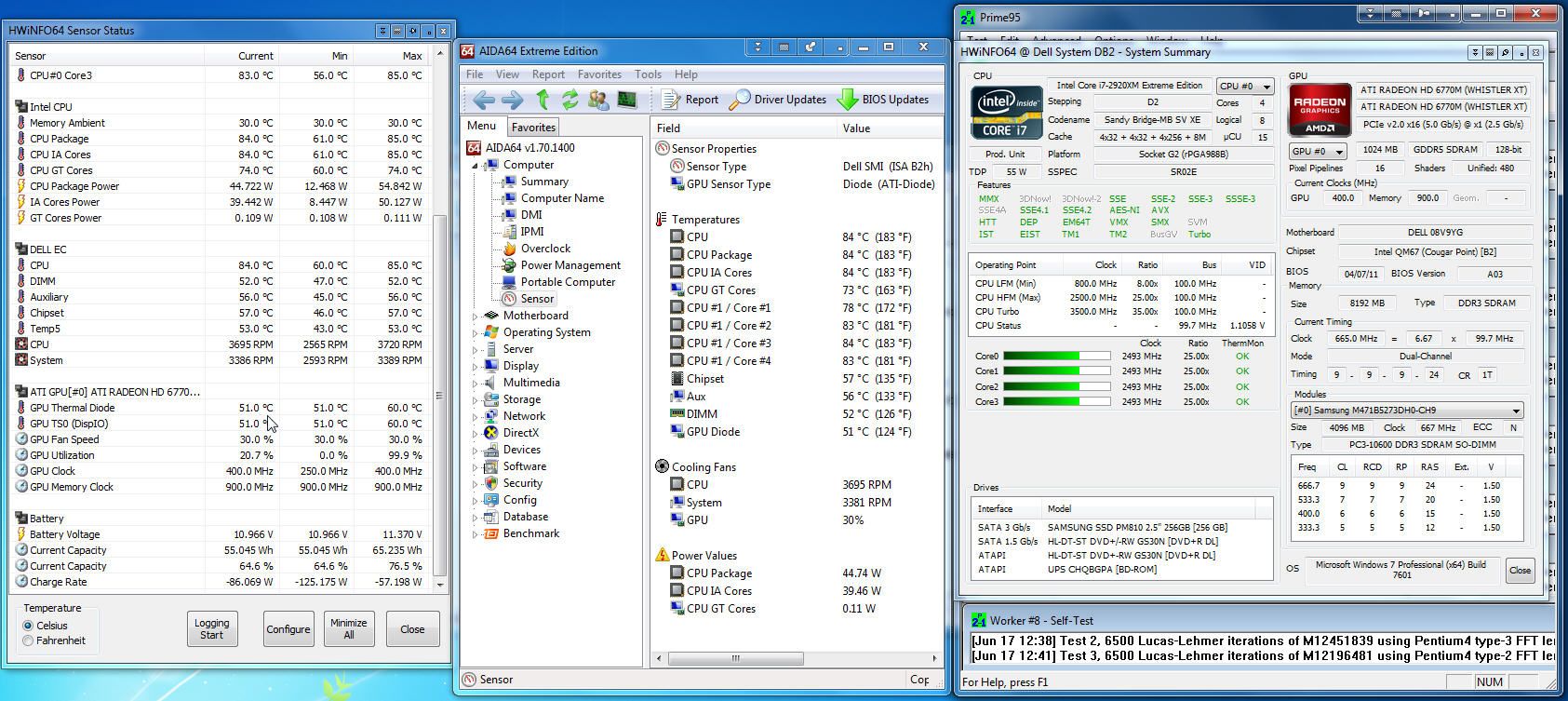Open the Favorites menu in AIDA64
This screenshot has height=701, width=1568.
coord(599,74)
